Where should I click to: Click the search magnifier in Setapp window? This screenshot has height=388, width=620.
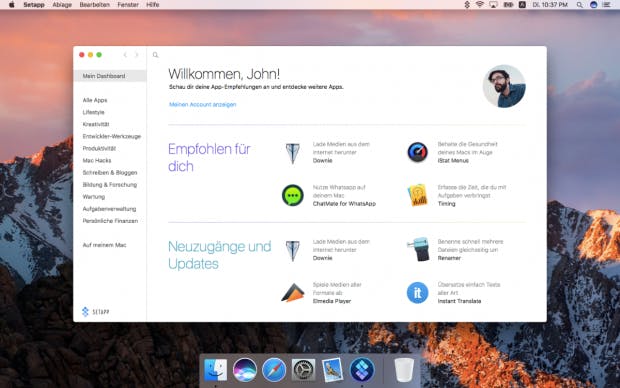[155, 55]
